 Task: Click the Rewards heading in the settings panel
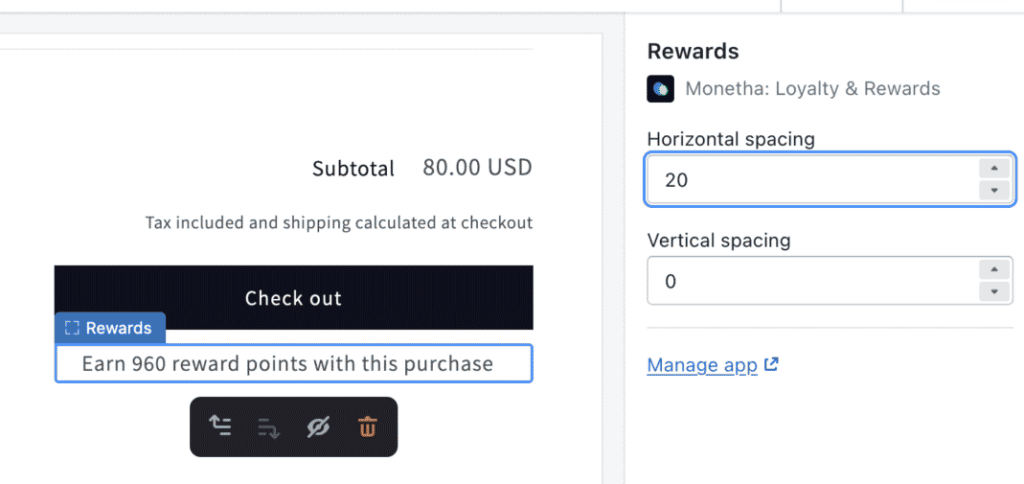point(693,51)
